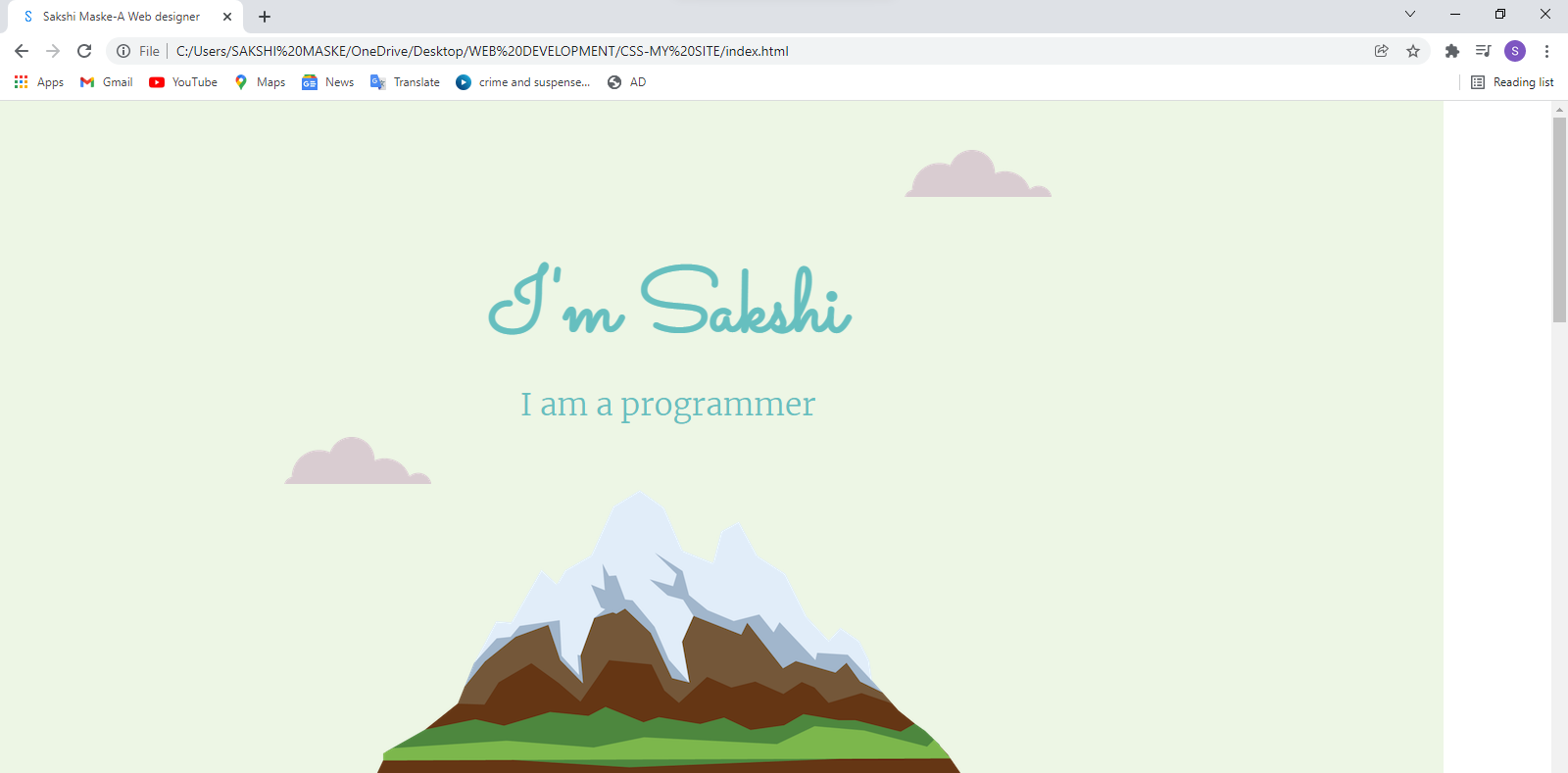Viewport: 1568px width, 773px height.
Task: Click the "I am a programmer" subtitle
Action: tap(667, 404)
